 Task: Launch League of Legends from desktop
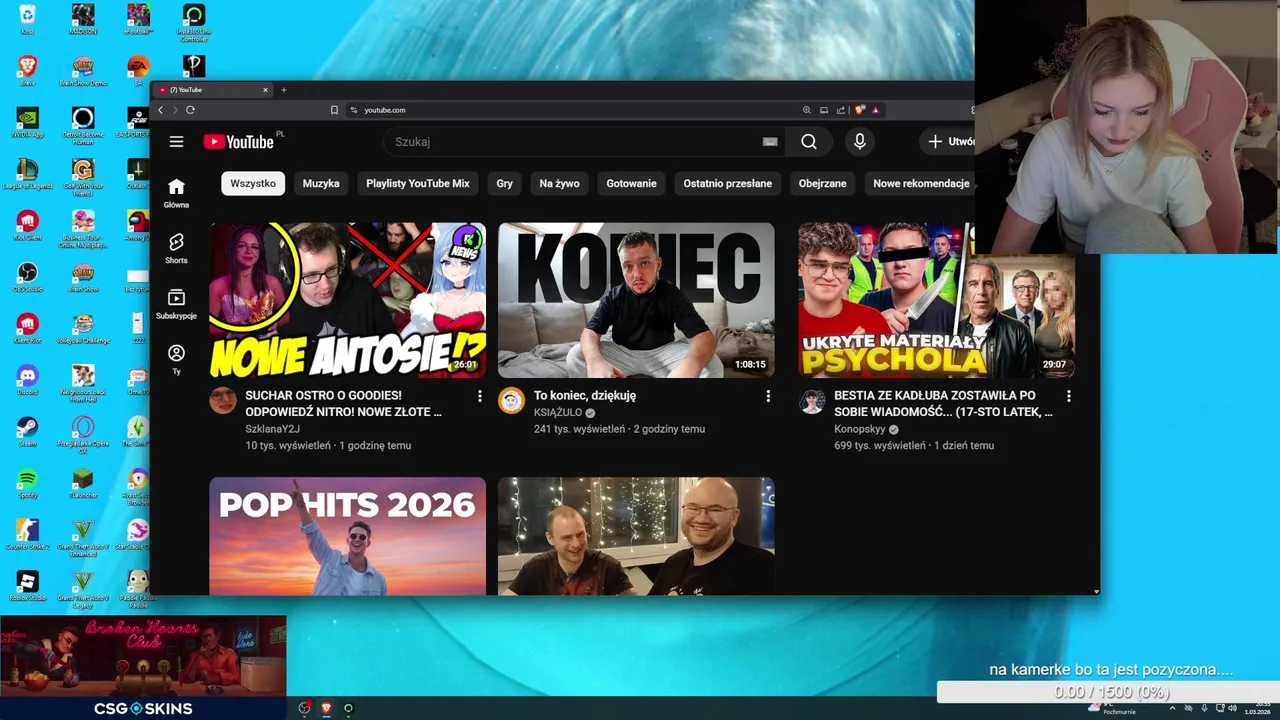click(27, 173)
